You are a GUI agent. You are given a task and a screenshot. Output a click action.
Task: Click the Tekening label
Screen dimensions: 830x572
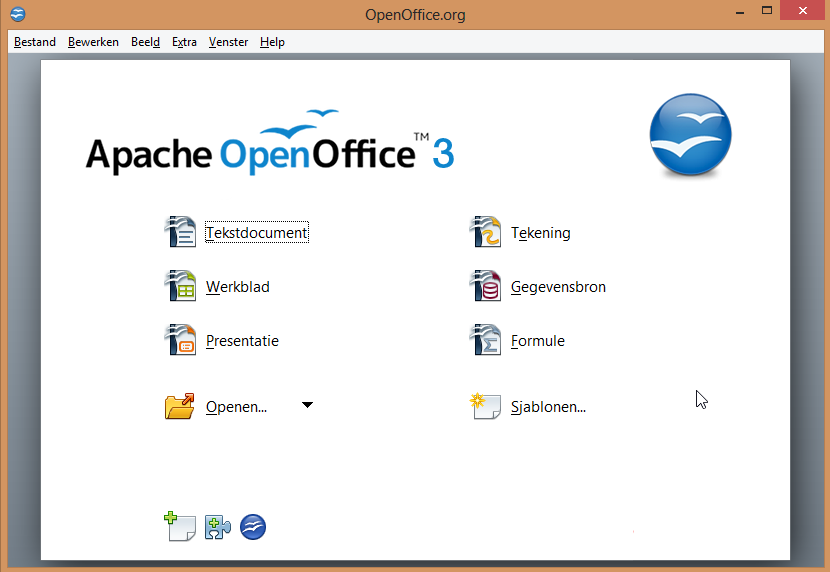point(540,233)
